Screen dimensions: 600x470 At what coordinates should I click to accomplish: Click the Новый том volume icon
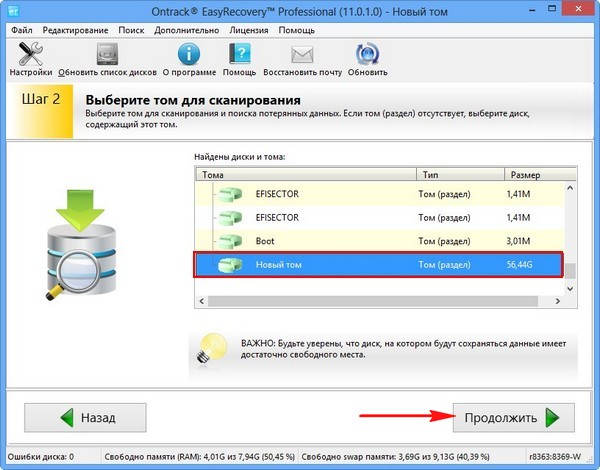(230, 264)
